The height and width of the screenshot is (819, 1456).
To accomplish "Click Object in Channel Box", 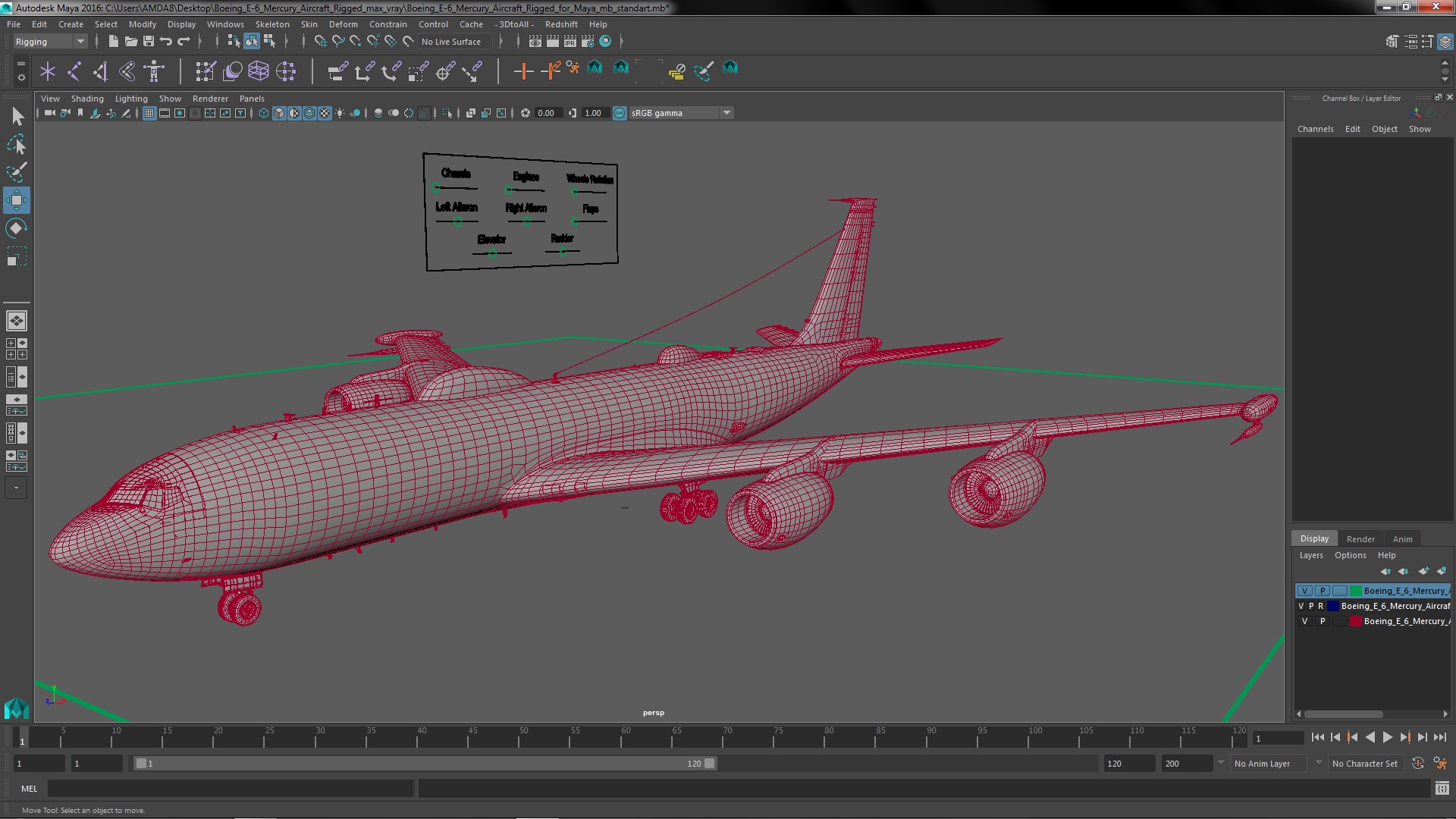I will [x=1384, y=129].
